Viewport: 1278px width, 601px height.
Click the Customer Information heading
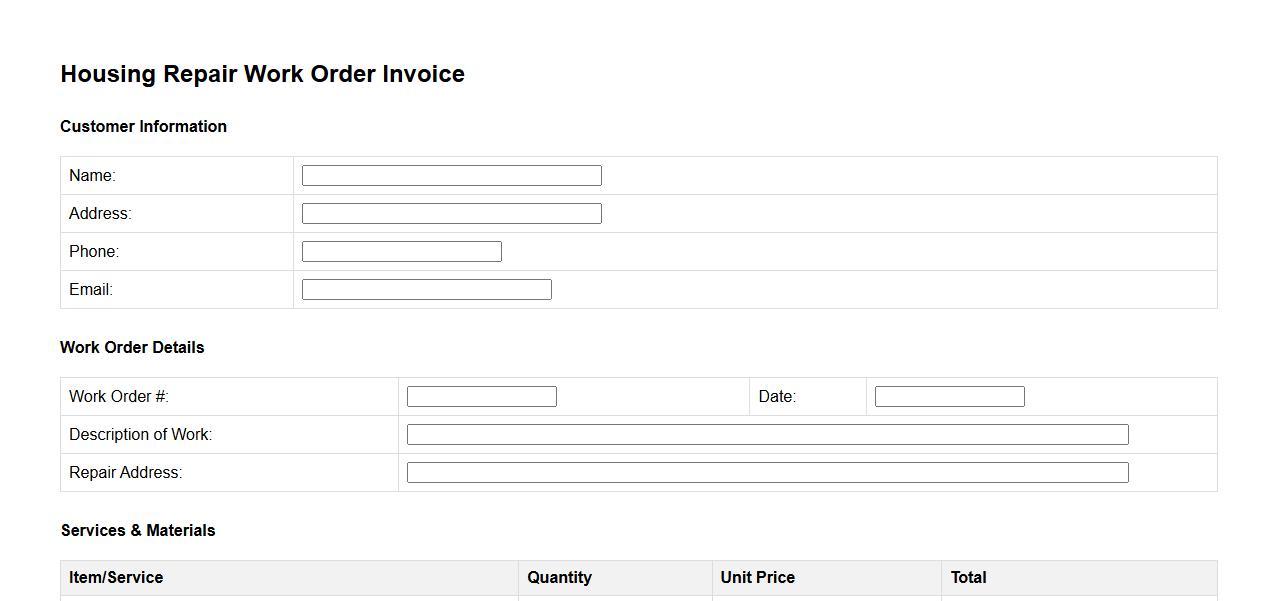coord(143,127)
